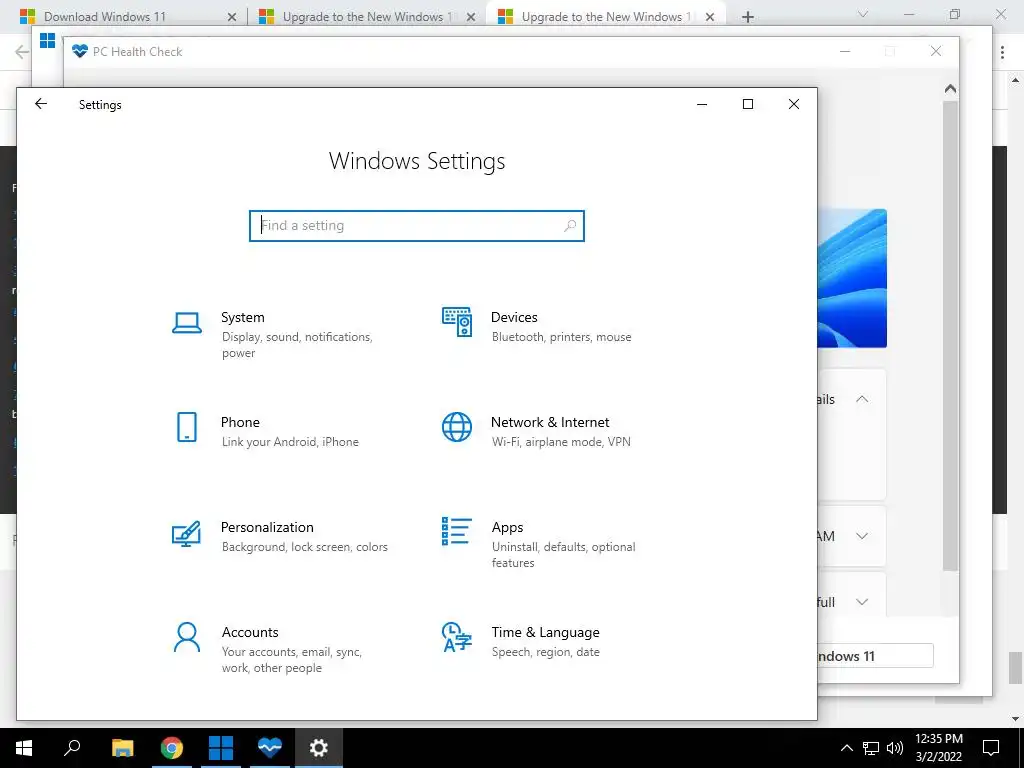This screenshot has width=1024, height=768.
Task: Switch to the Windows 11 installer taskbar icon
Action: pos(221,748)
